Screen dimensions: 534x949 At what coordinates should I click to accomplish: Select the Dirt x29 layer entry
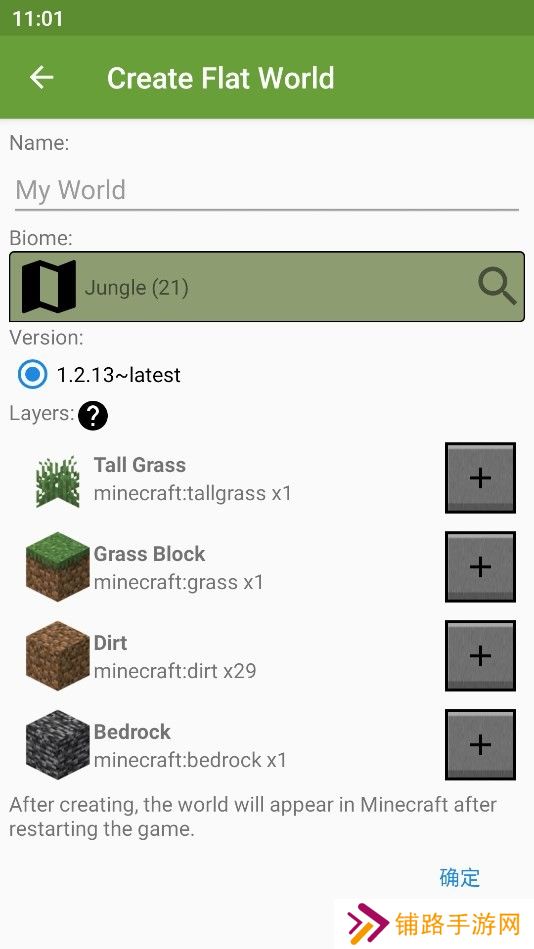(175, 656)
